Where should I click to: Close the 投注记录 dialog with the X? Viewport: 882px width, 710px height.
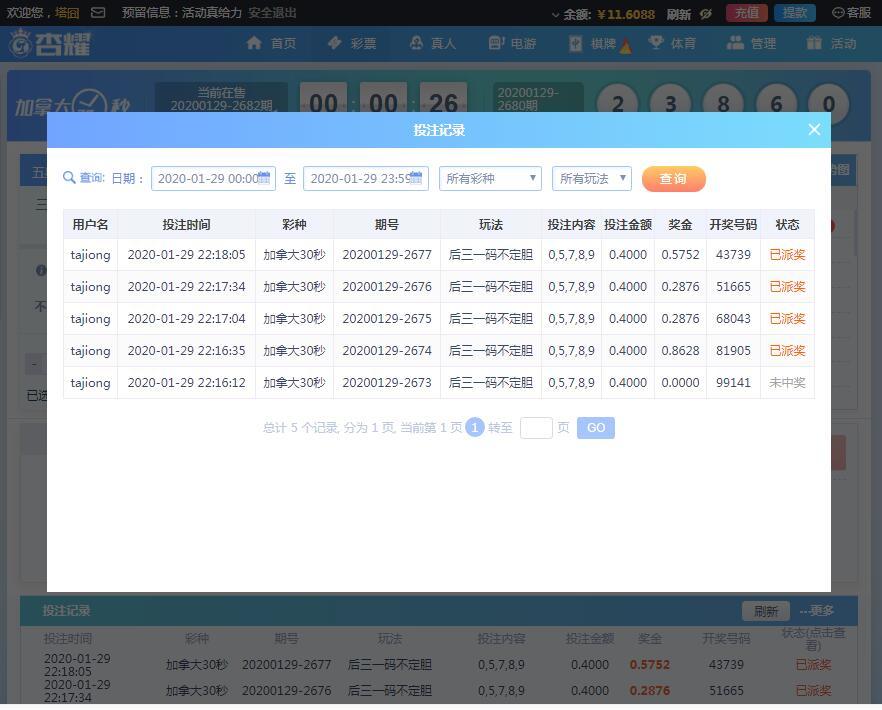click(x=814, y=130)
